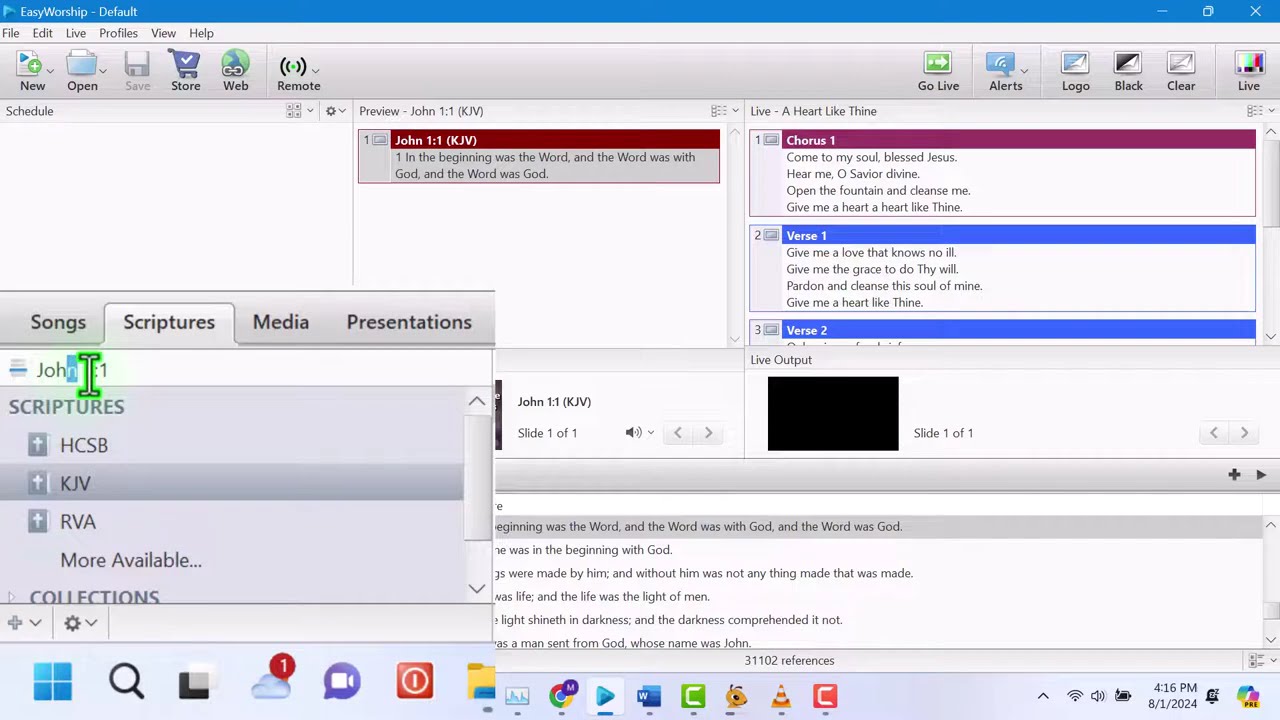The image size is (1280, 720).
Task: Open the Profiles menu
Action: coord(118,33)
